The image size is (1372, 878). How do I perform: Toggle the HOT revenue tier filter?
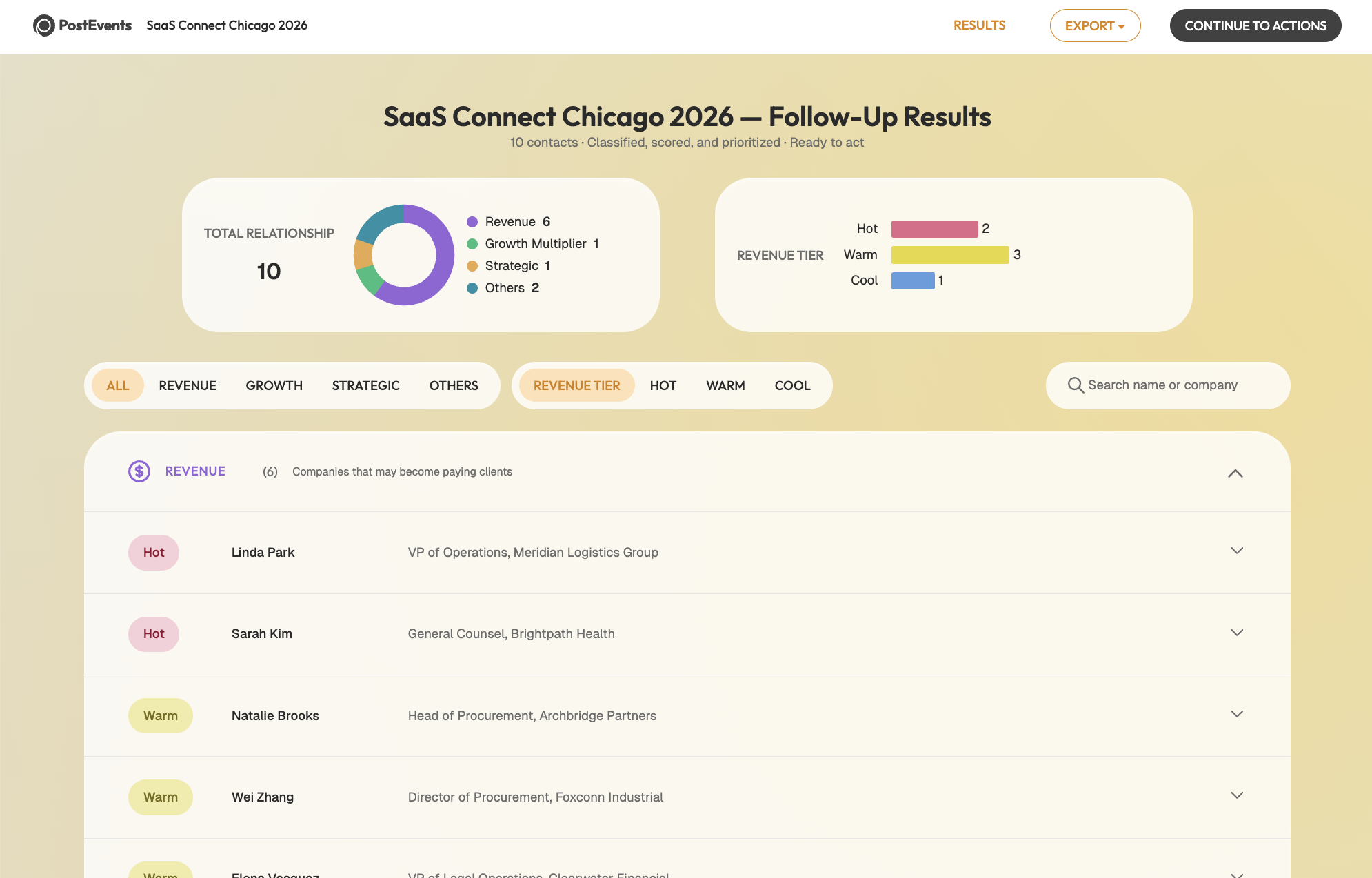pos(663,386)
